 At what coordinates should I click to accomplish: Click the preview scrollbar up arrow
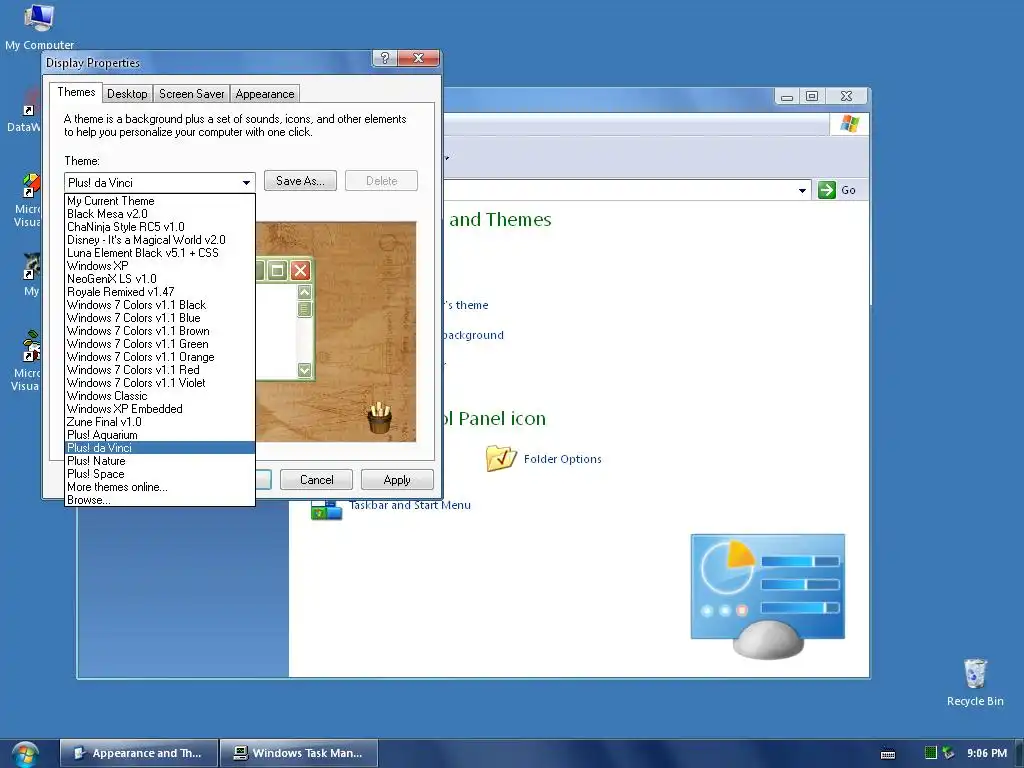[x=304, y=292]
